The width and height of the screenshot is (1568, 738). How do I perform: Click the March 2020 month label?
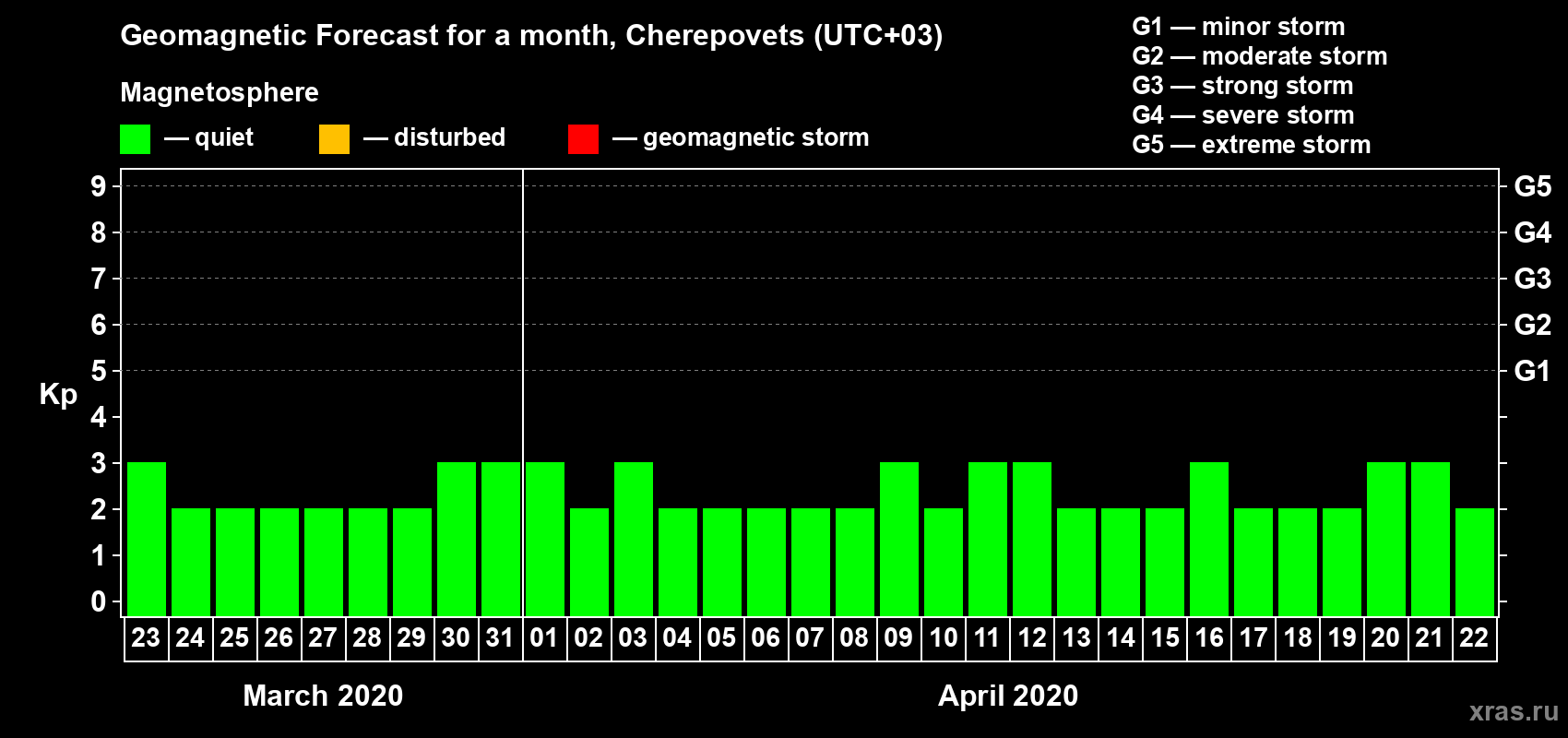click(x=323, y=696)
